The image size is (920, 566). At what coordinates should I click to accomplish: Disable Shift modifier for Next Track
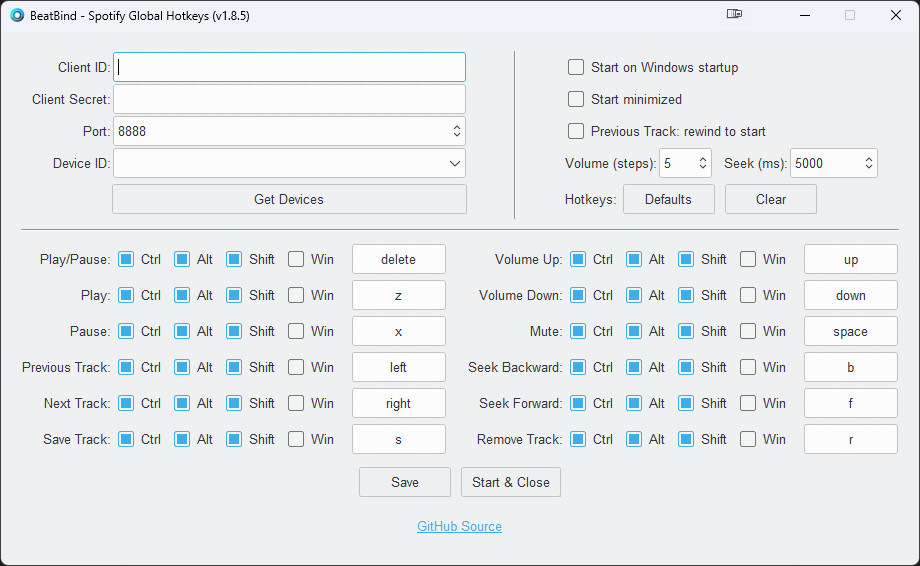coord(234,403)
